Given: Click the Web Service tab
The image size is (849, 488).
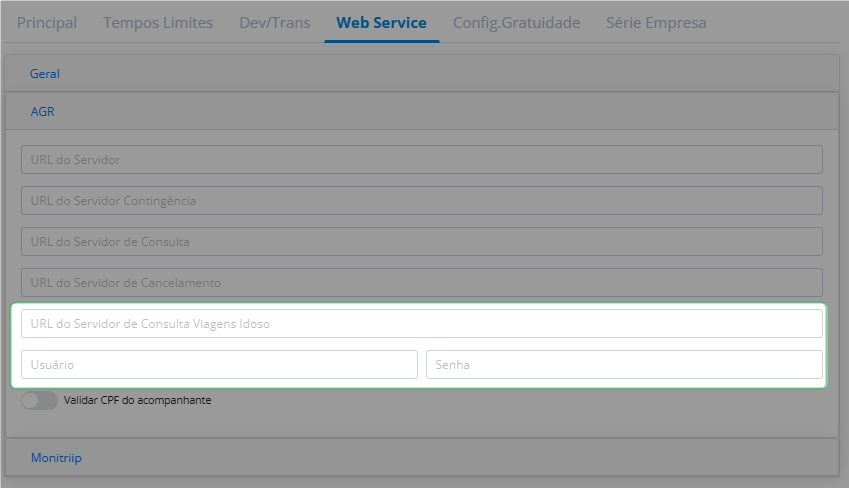Looking at the screenshot, I should tap(381, 23).
